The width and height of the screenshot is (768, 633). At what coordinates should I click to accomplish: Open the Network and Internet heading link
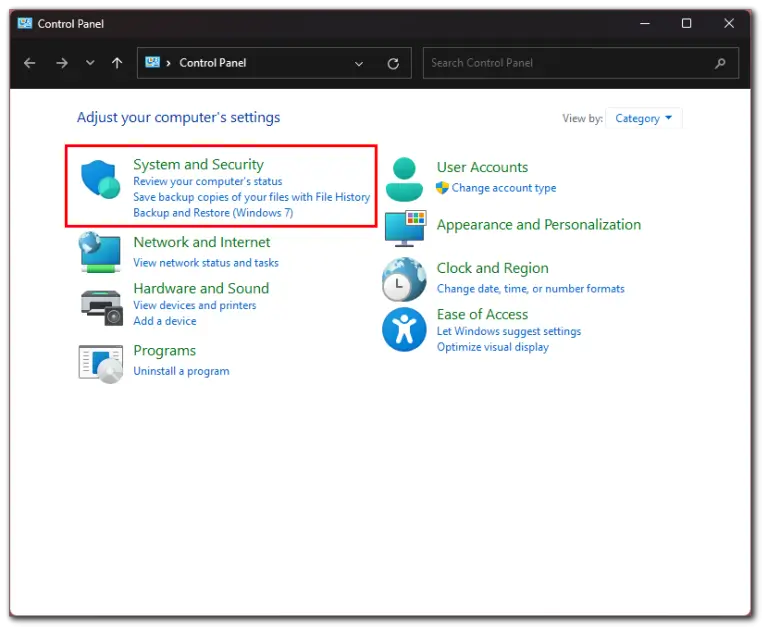coord(202,242)
